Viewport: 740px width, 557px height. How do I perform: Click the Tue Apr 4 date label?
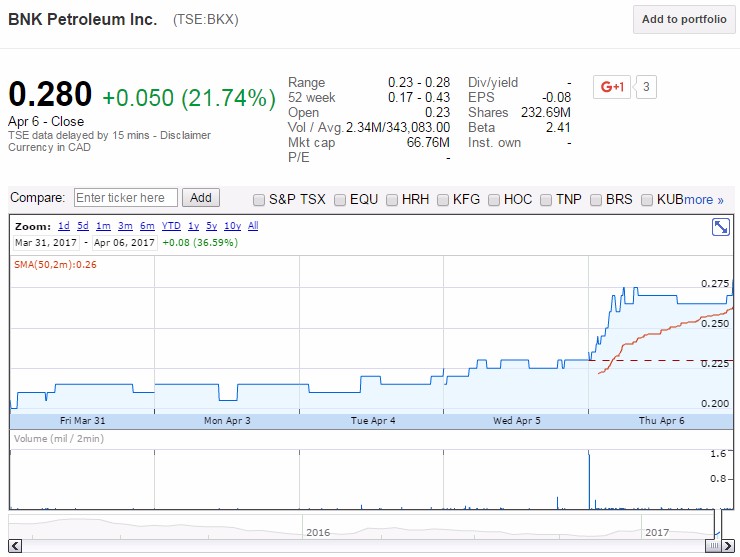373,421
